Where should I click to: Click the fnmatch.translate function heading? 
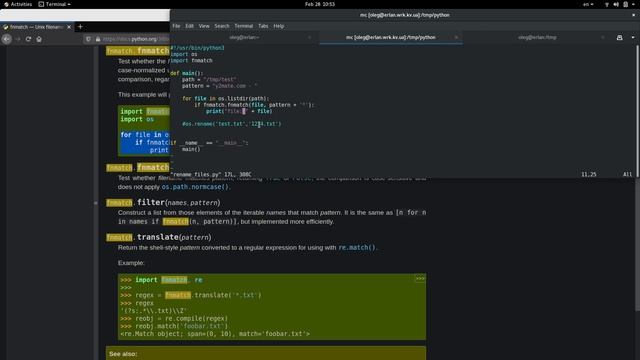pos(159,237)
